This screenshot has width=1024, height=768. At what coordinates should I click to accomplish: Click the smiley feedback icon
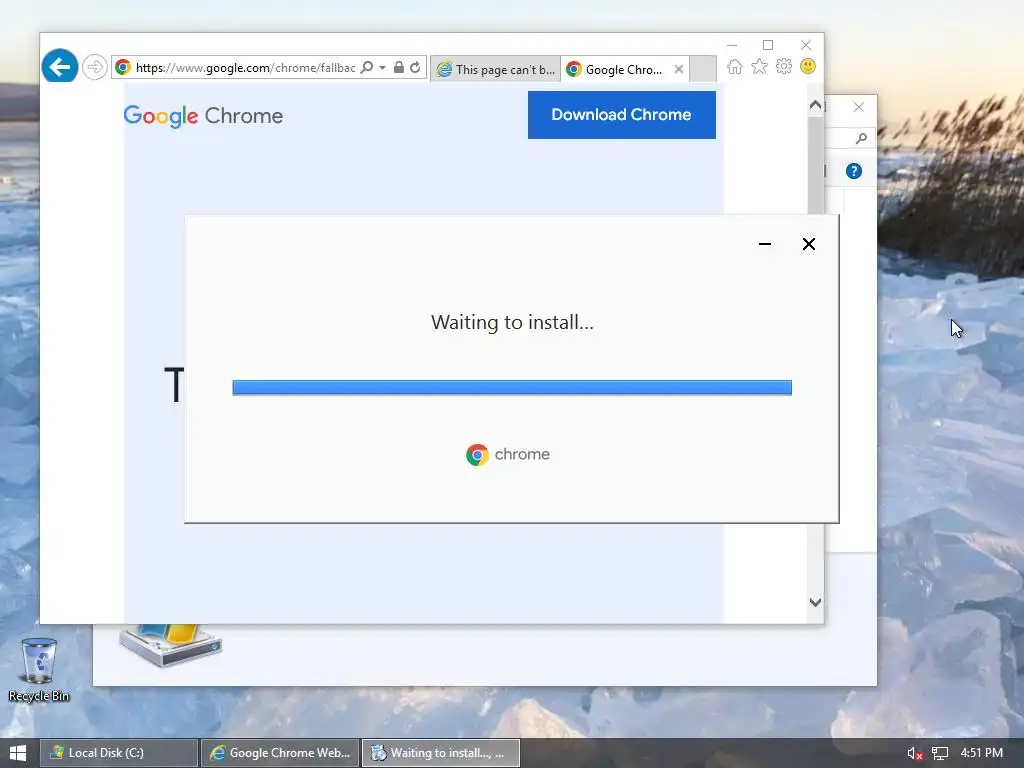808,67
